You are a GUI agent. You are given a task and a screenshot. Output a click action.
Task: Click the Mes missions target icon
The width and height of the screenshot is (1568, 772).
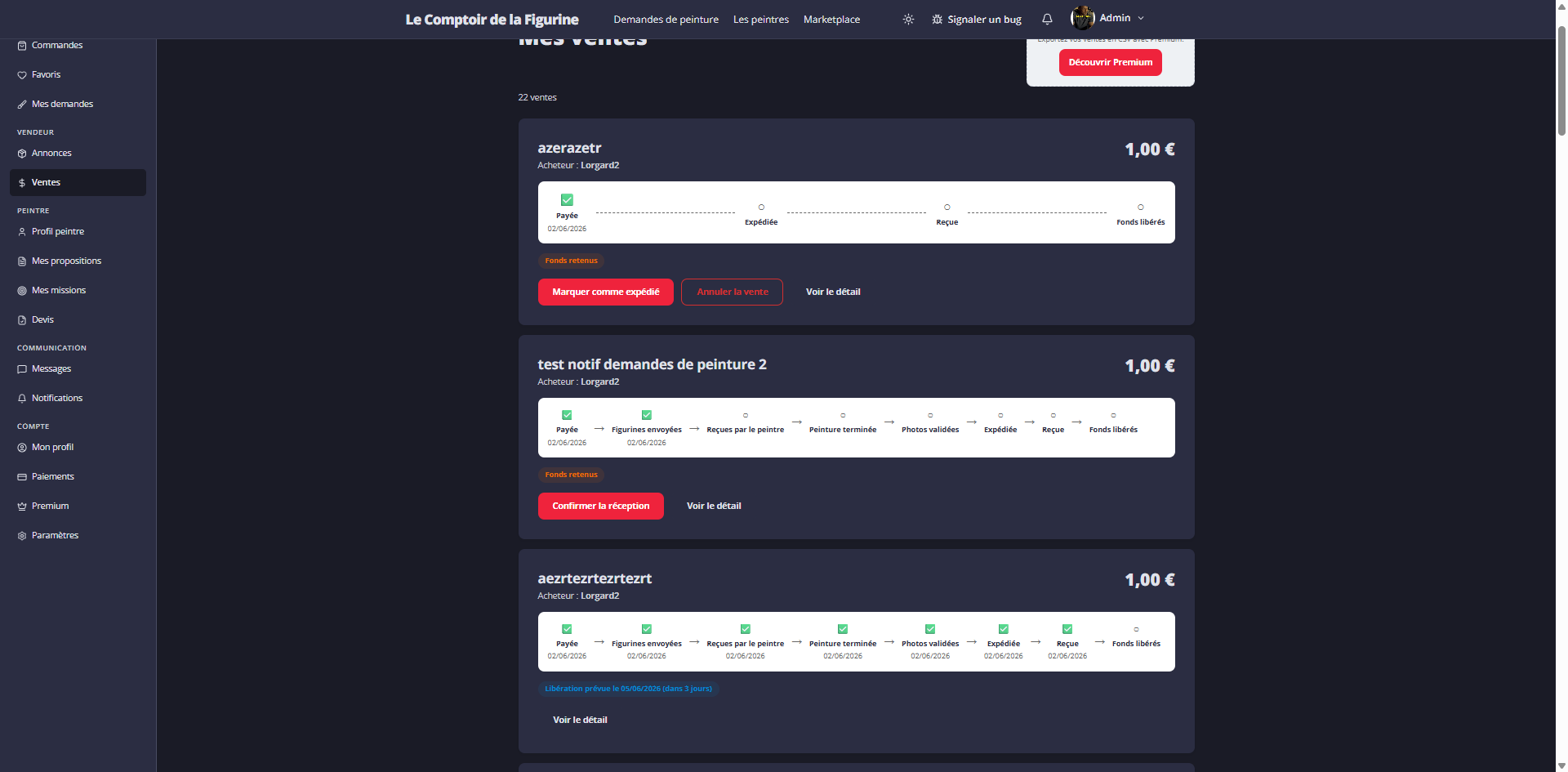click(22, 291)
